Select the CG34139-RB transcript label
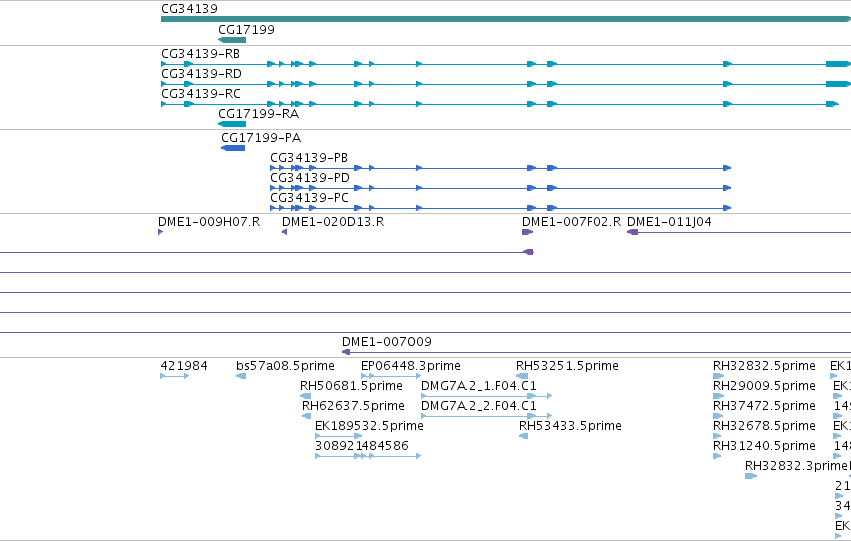 click(200, 54)
